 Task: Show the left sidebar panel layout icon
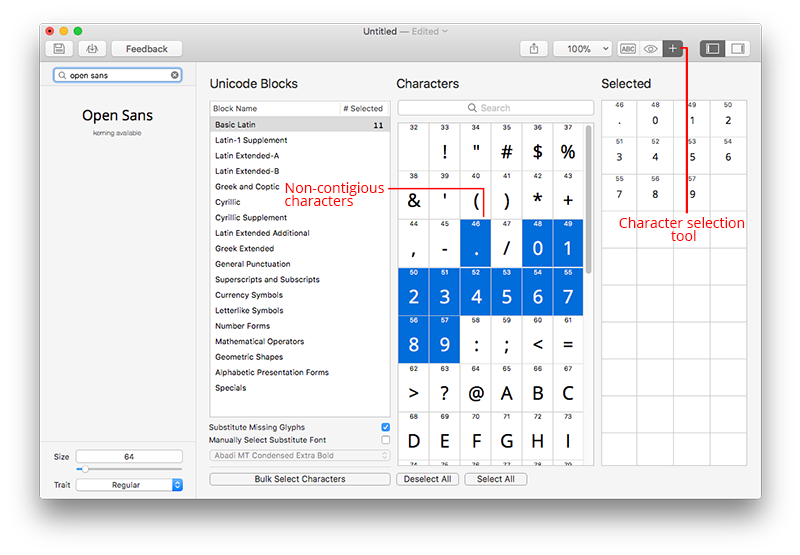pos(712,49)
